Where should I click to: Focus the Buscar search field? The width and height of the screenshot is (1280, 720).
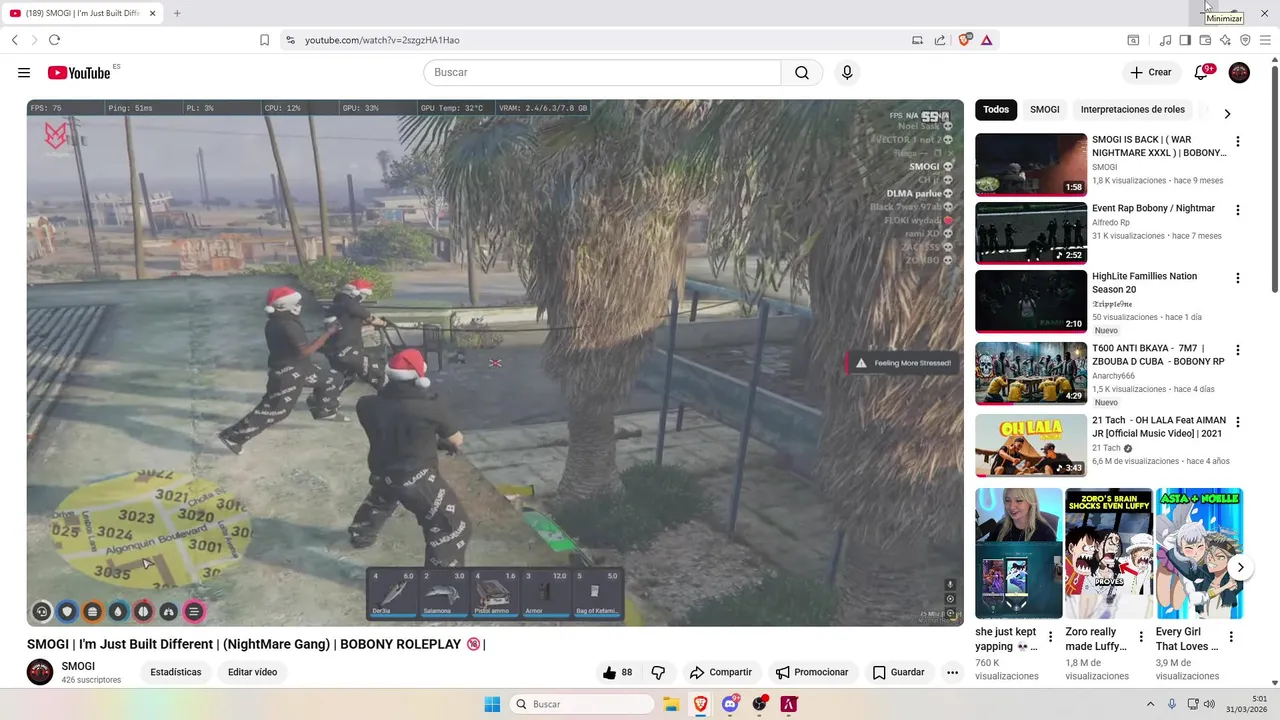pos(602,72)
